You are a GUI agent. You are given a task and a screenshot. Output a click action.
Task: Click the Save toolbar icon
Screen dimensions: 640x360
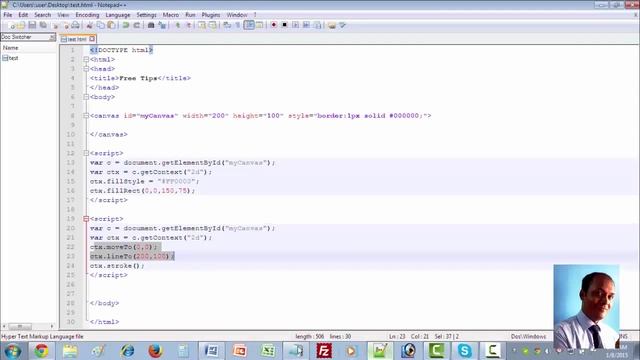pyautogui.click(x=32, y=25)
